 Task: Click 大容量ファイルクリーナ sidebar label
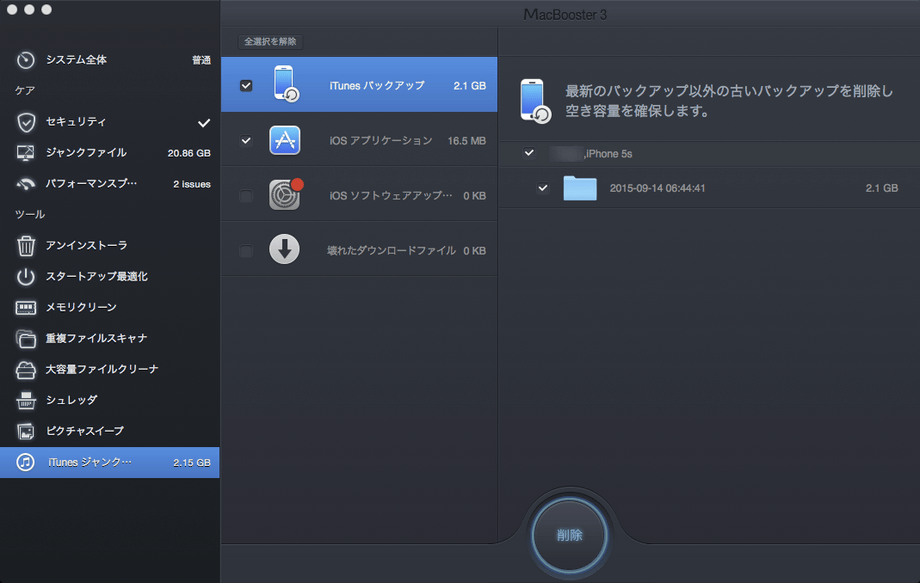[x=102, y=370]
